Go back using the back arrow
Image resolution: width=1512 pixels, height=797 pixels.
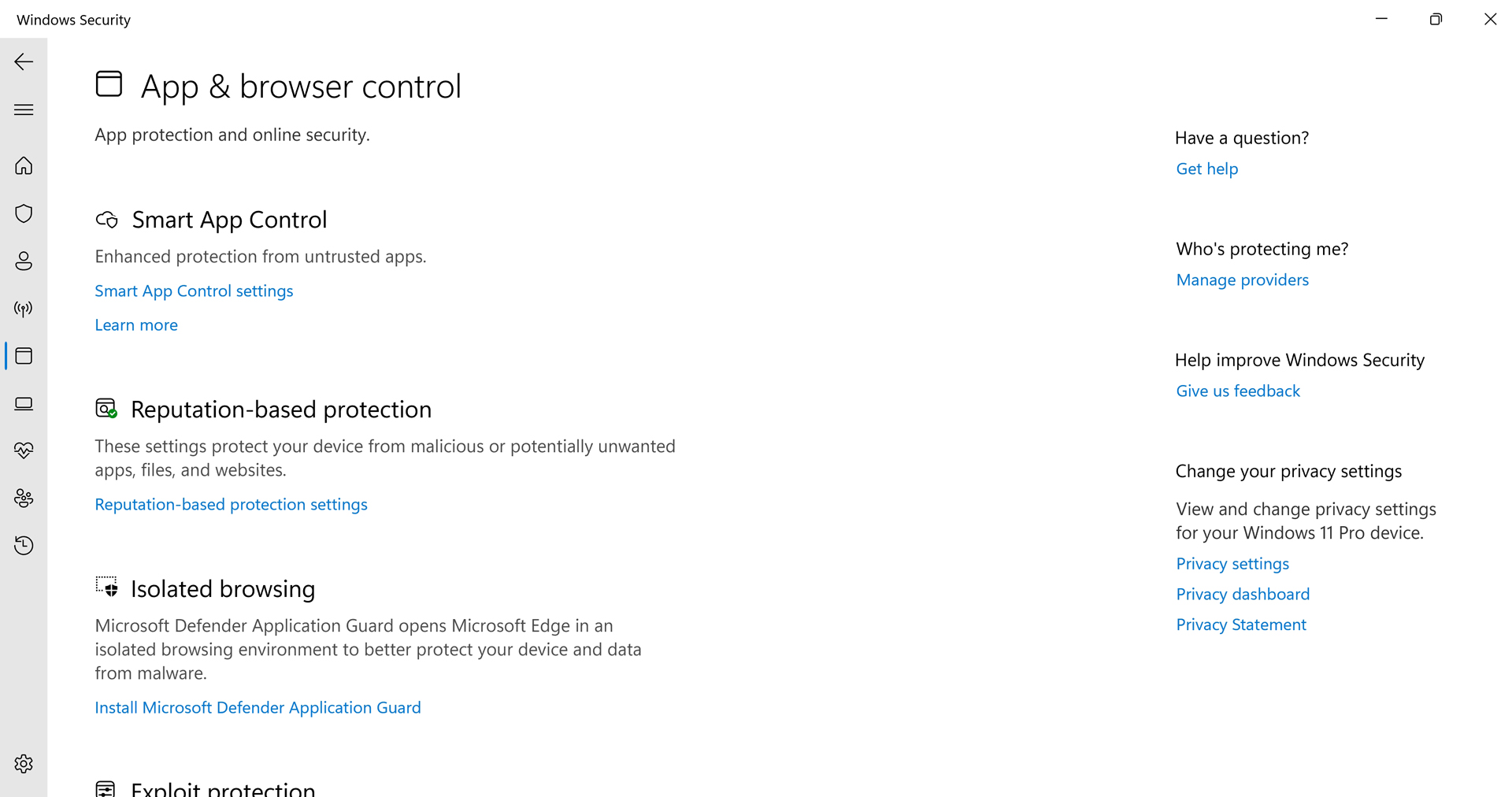pyautogui.click(x=24, y=61)
